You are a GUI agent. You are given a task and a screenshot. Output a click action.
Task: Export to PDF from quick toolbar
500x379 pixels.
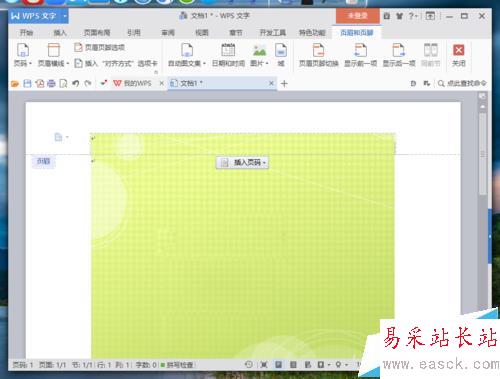tap(40, 83)
